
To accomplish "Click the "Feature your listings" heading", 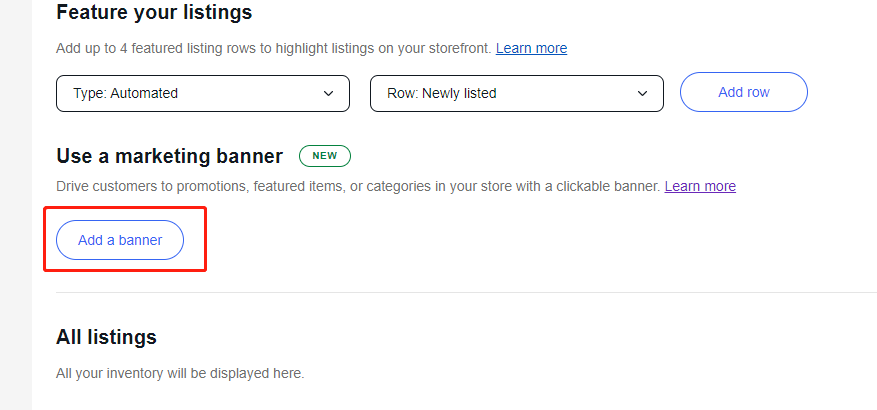I will coord(154,13).
